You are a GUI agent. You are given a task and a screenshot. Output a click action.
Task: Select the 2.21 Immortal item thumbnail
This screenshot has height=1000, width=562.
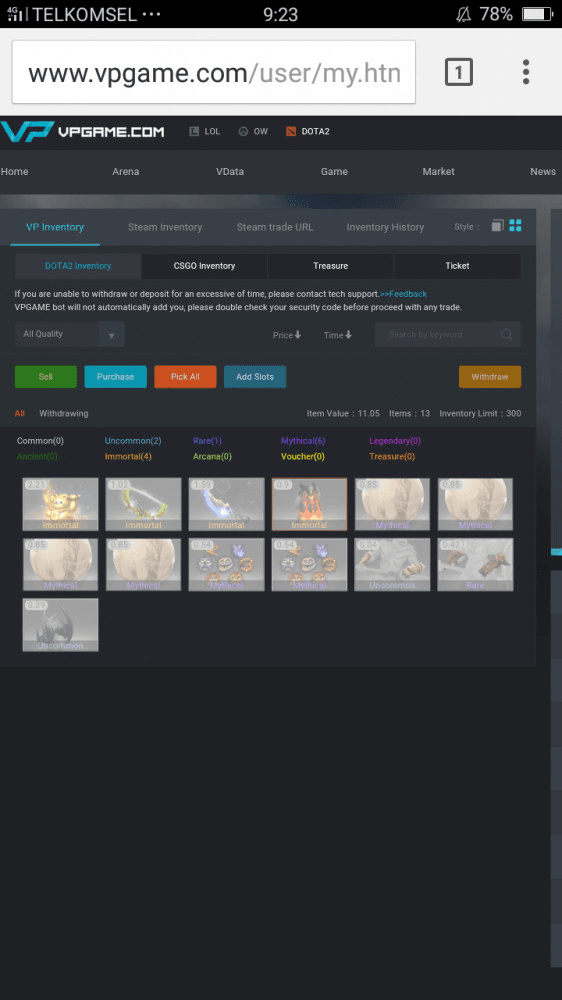(x=61, y=504)
